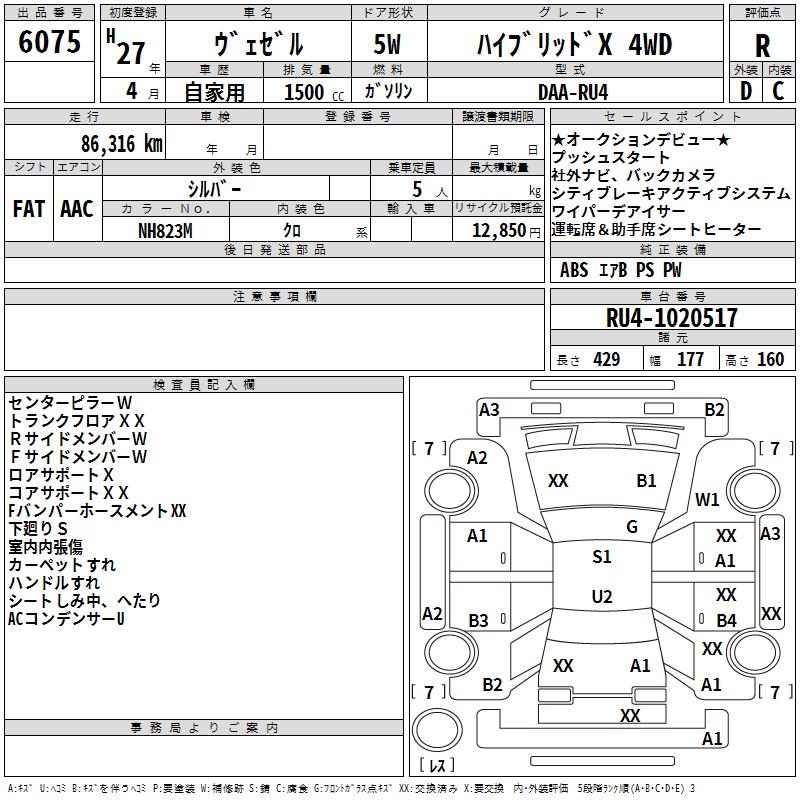
Task: Click the S1 mark on roof diagram
Action: pos(602,556)
